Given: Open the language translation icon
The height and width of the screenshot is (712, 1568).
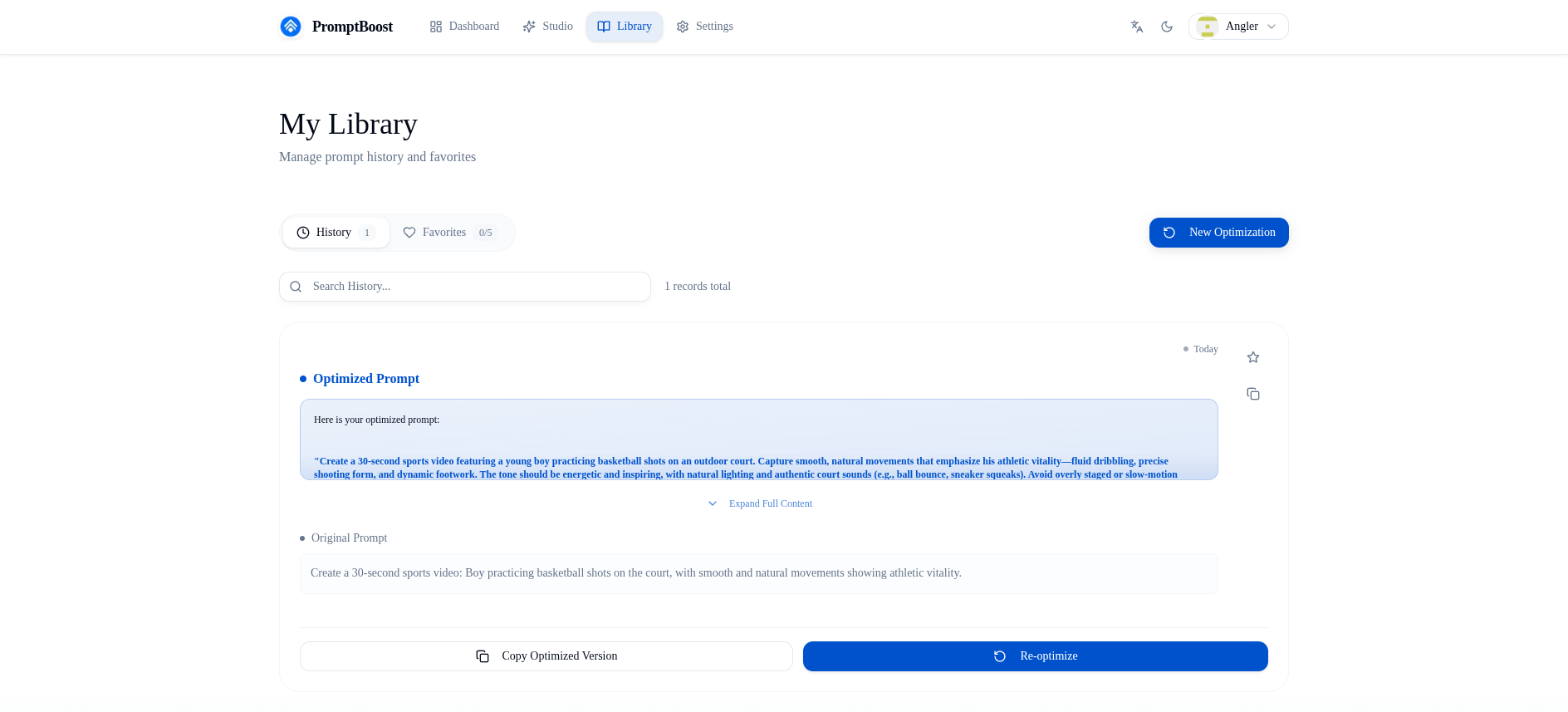Looking at the screenshot, I should 1137,27.
